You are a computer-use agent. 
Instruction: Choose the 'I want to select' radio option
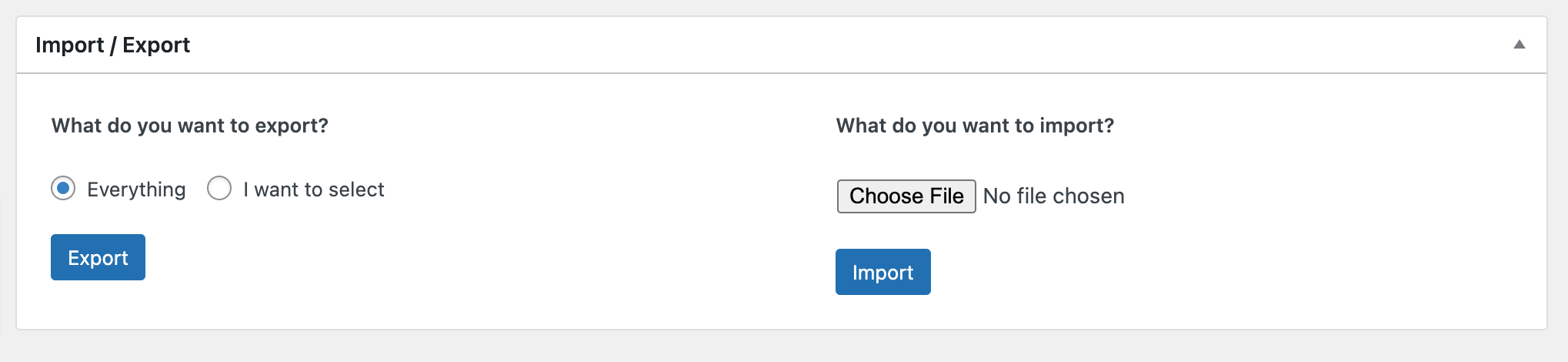pyautogui.click(x=219, y=188)
